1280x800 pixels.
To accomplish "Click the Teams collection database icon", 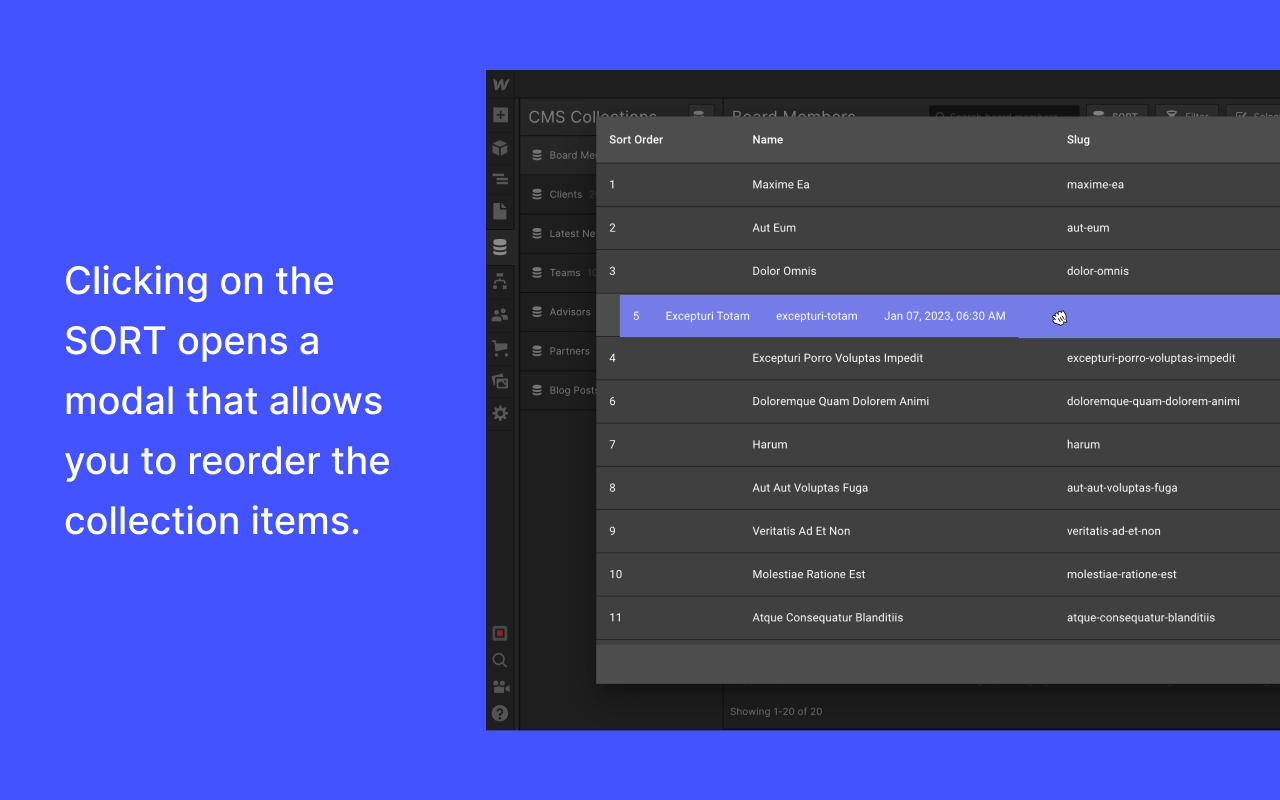I will pos(537,272).
